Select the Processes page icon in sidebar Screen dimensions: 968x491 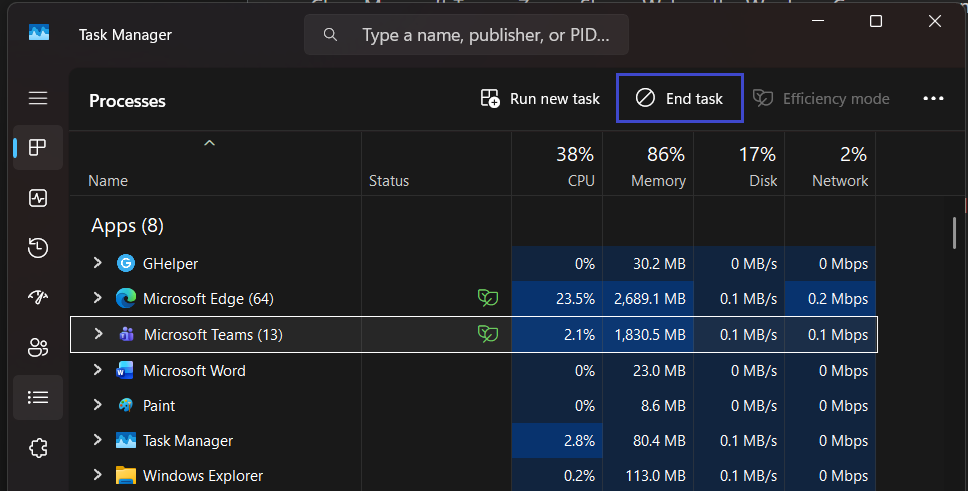[38, 148]
